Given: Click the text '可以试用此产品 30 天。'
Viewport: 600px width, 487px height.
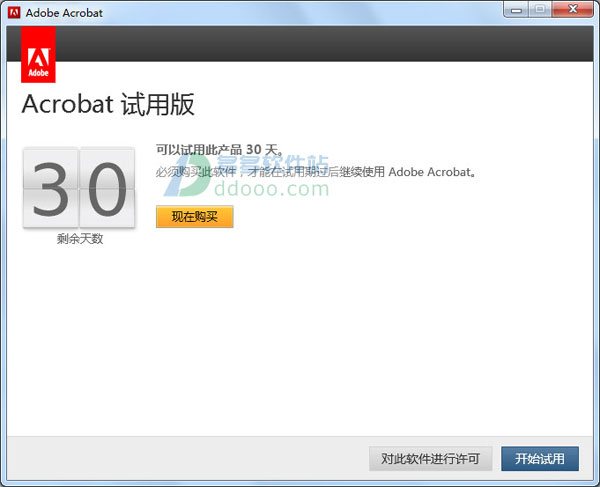Looking at the screenshot, I should (x=220, y=149).
